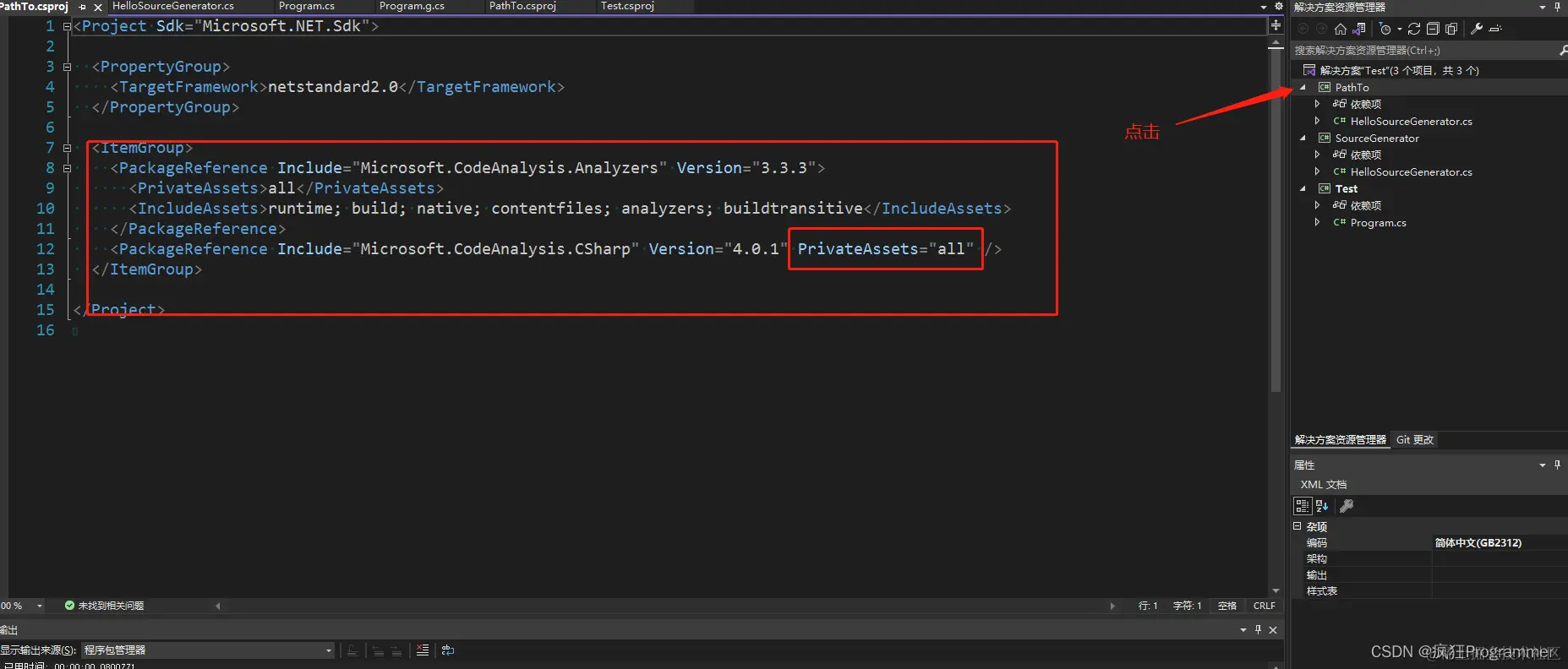The width and height of the screenshot is (1568, 669).
Task: Click the pending changes filter clock icon
Action: click(x=1384, y=29)
